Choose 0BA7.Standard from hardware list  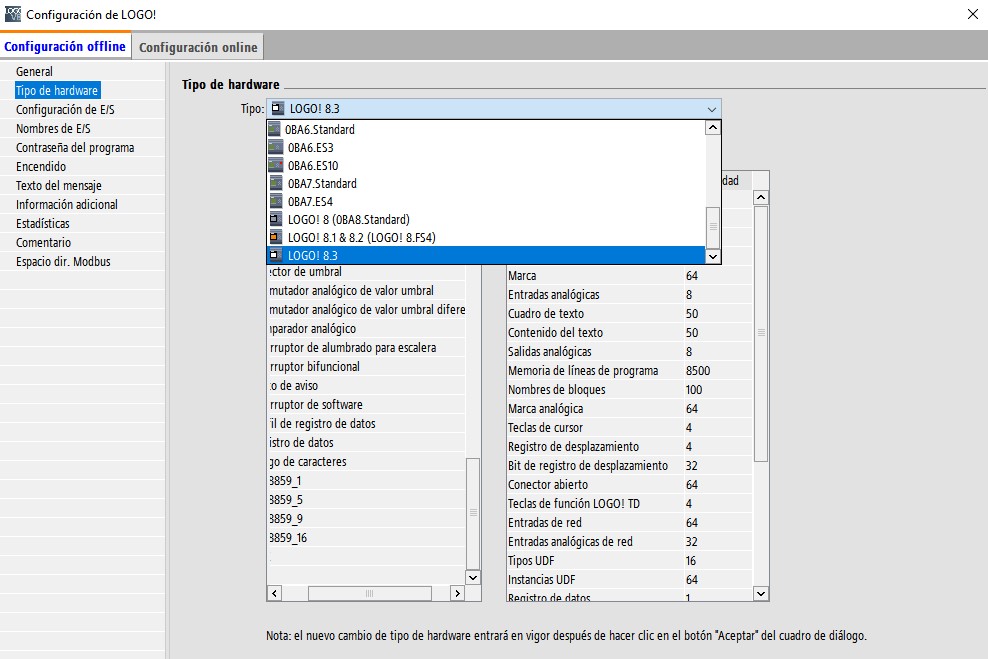[486, 183]
